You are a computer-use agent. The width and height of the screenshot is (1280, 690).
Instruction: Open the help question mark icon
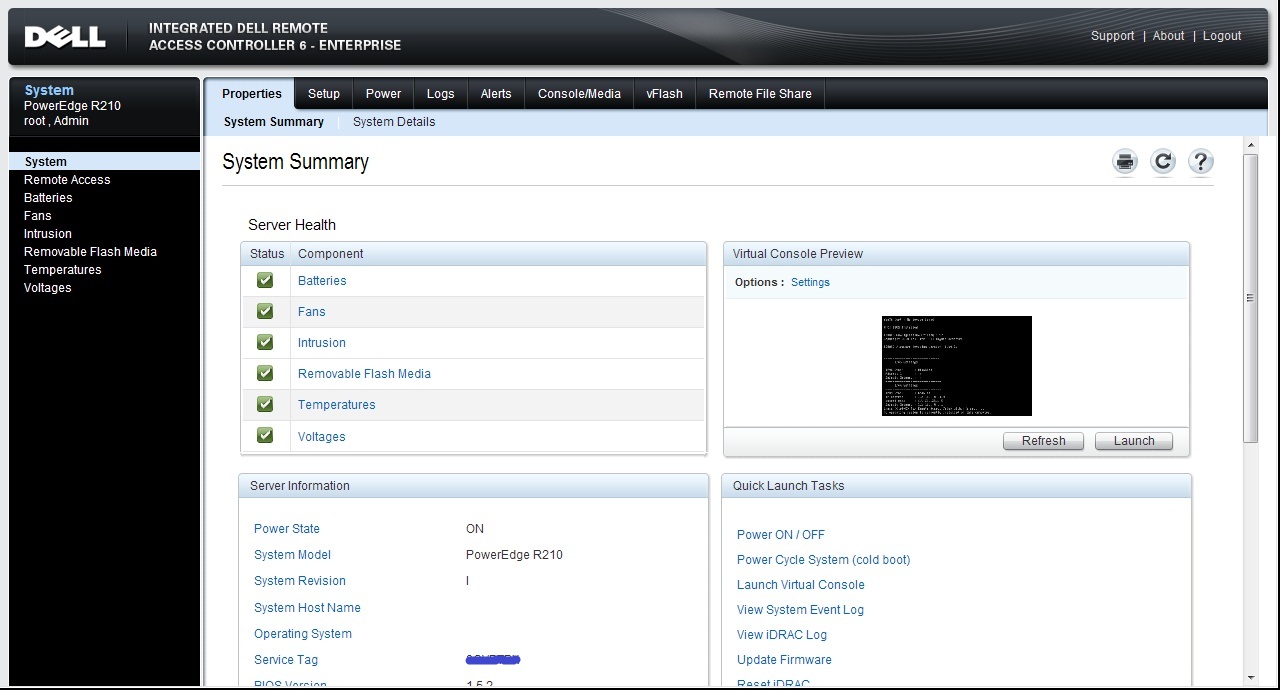[1200, 162]
